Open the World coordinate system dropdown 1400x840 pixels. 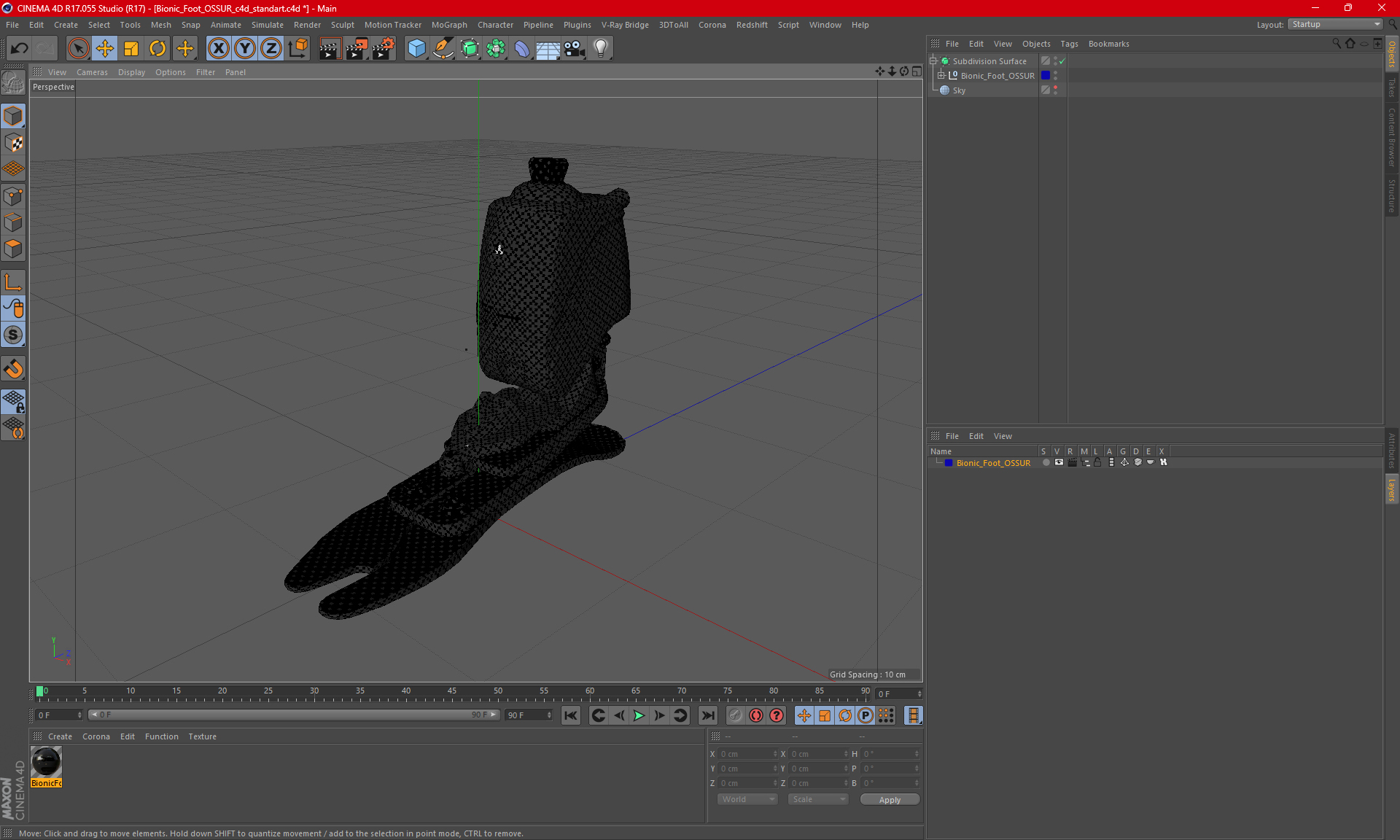point(747,800)
